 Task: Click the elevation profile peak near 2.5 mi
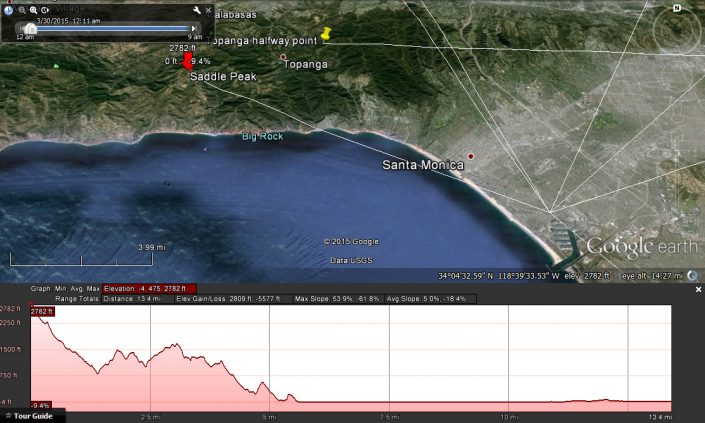point(175,345)
